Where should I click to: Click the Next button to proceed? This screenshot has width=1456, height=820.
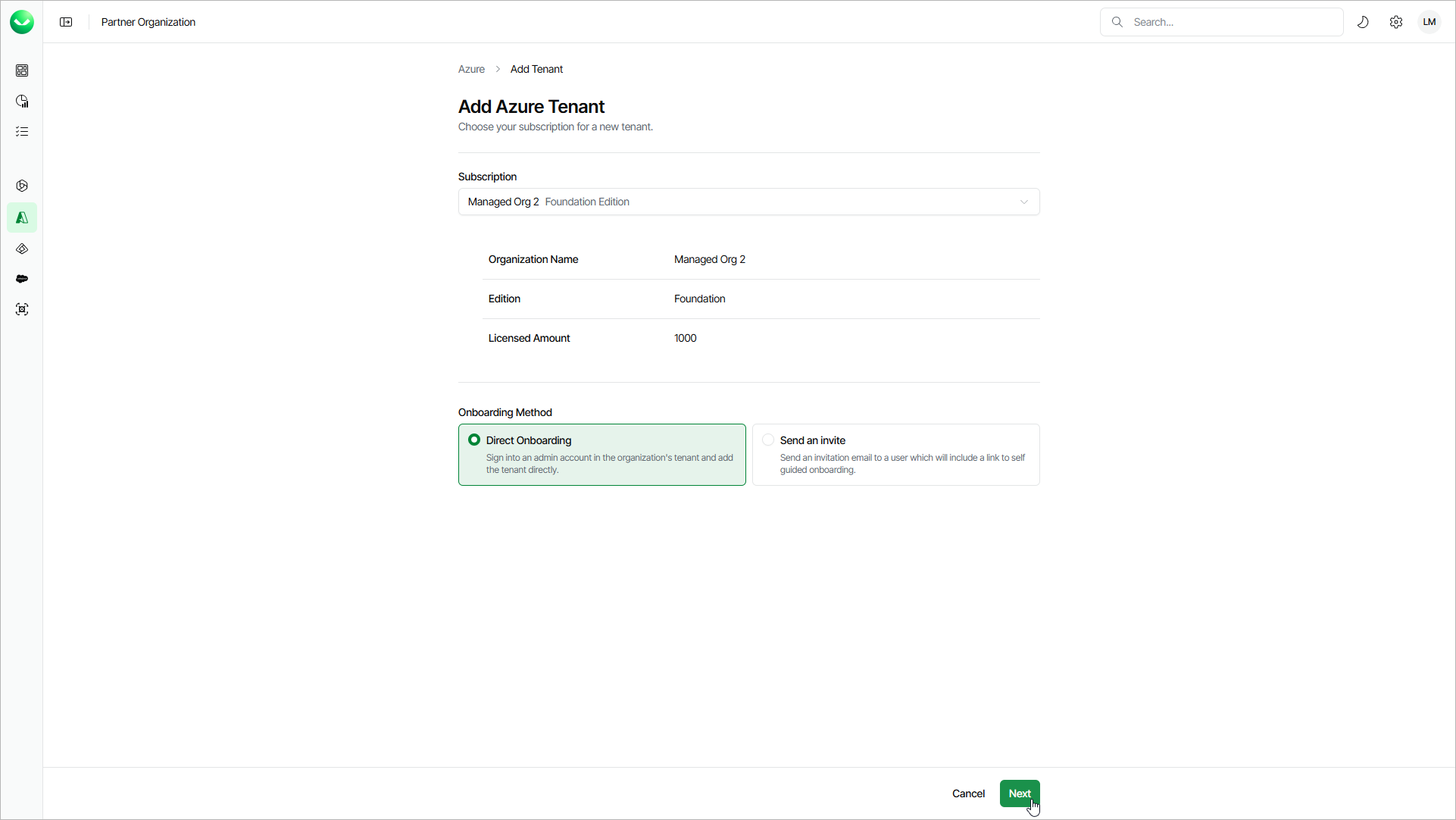pos(1020,793)
